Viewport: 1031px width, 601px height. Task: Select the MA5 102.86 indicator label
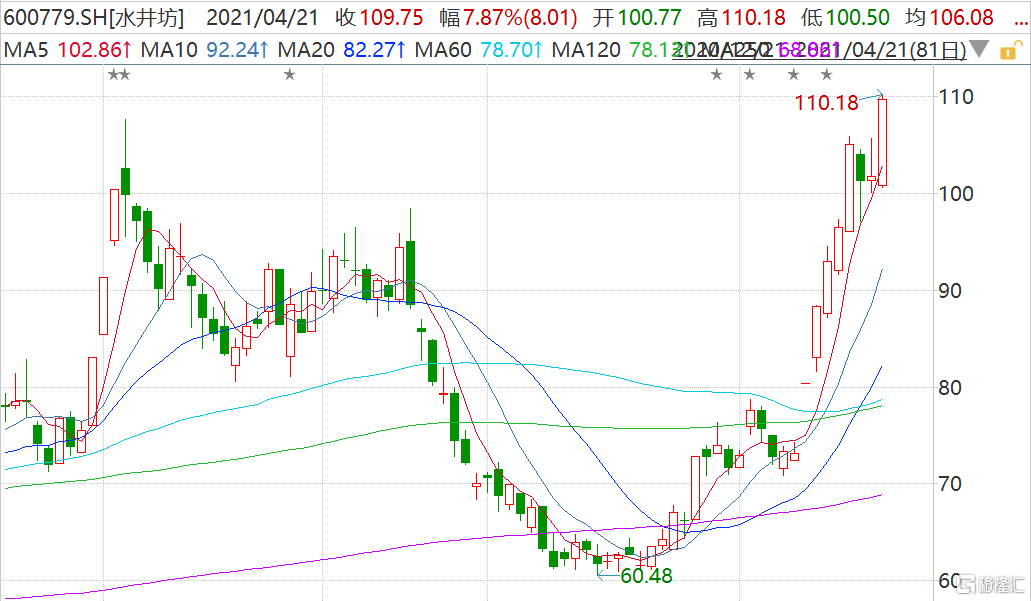[68, 49]
